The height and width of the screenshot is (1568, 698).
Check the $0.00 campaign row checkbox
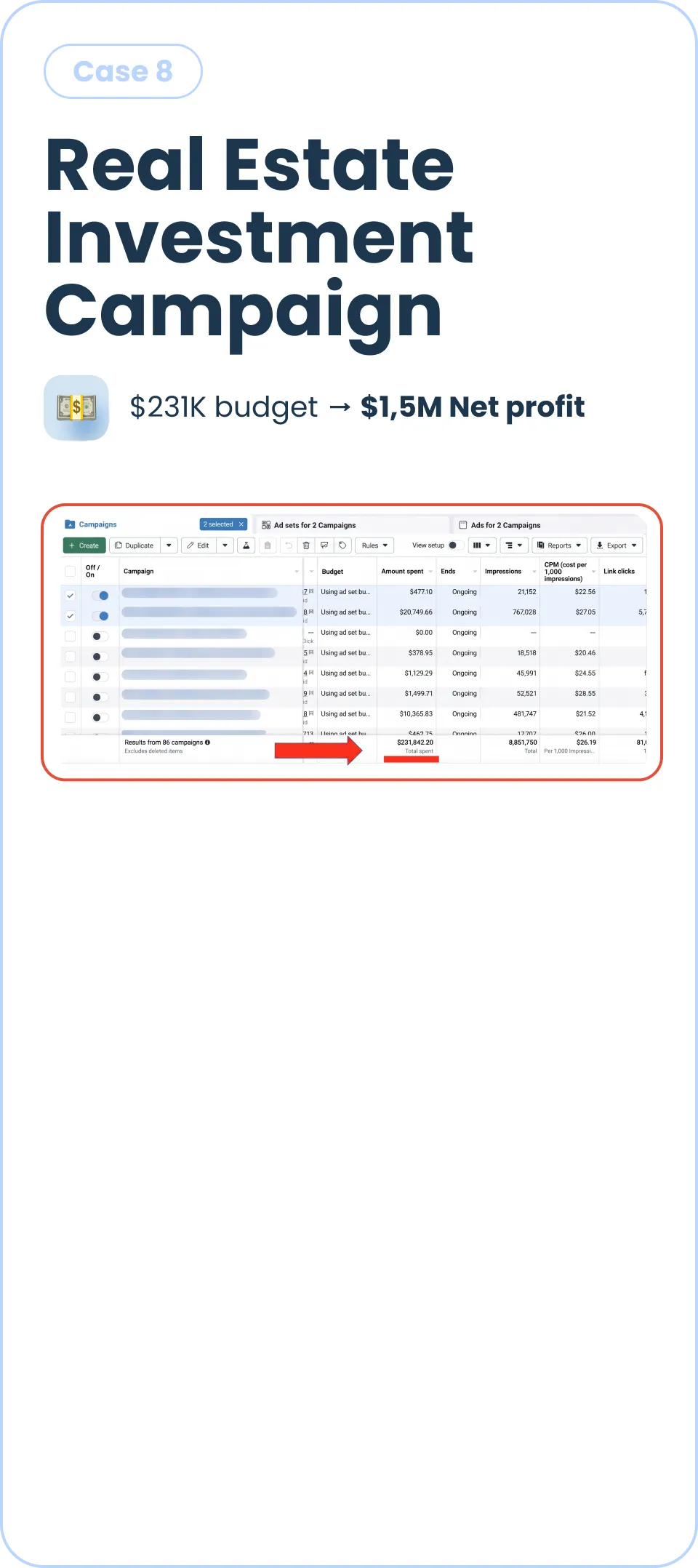point(71,636)
